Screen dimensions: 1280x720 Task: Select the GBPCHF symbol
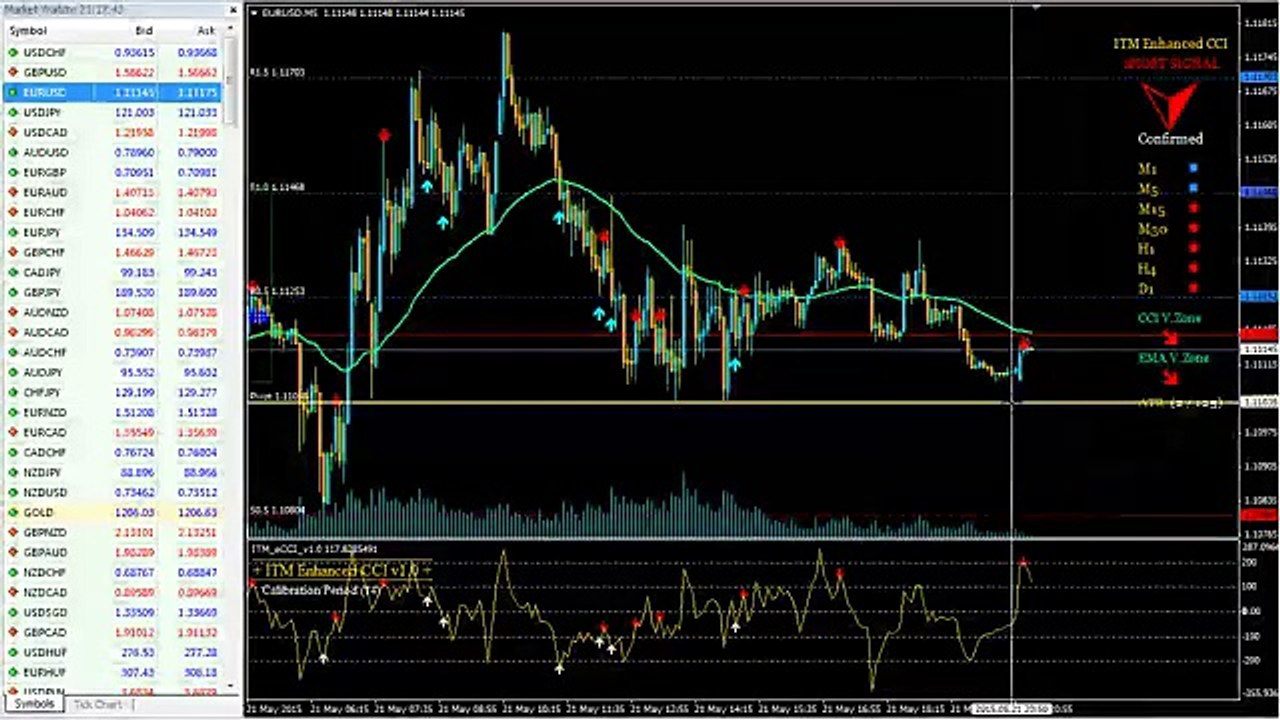coord(45,253)
